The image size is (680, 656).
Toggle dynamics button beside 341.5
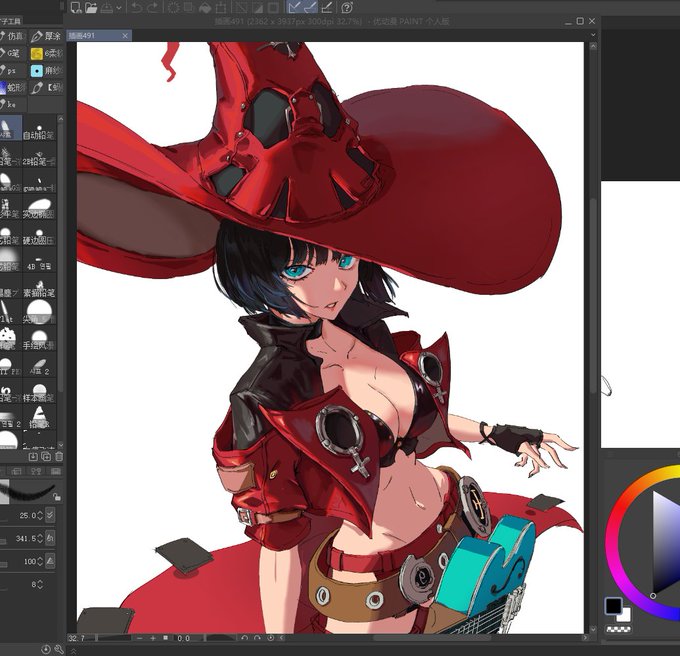pos(50,538)
